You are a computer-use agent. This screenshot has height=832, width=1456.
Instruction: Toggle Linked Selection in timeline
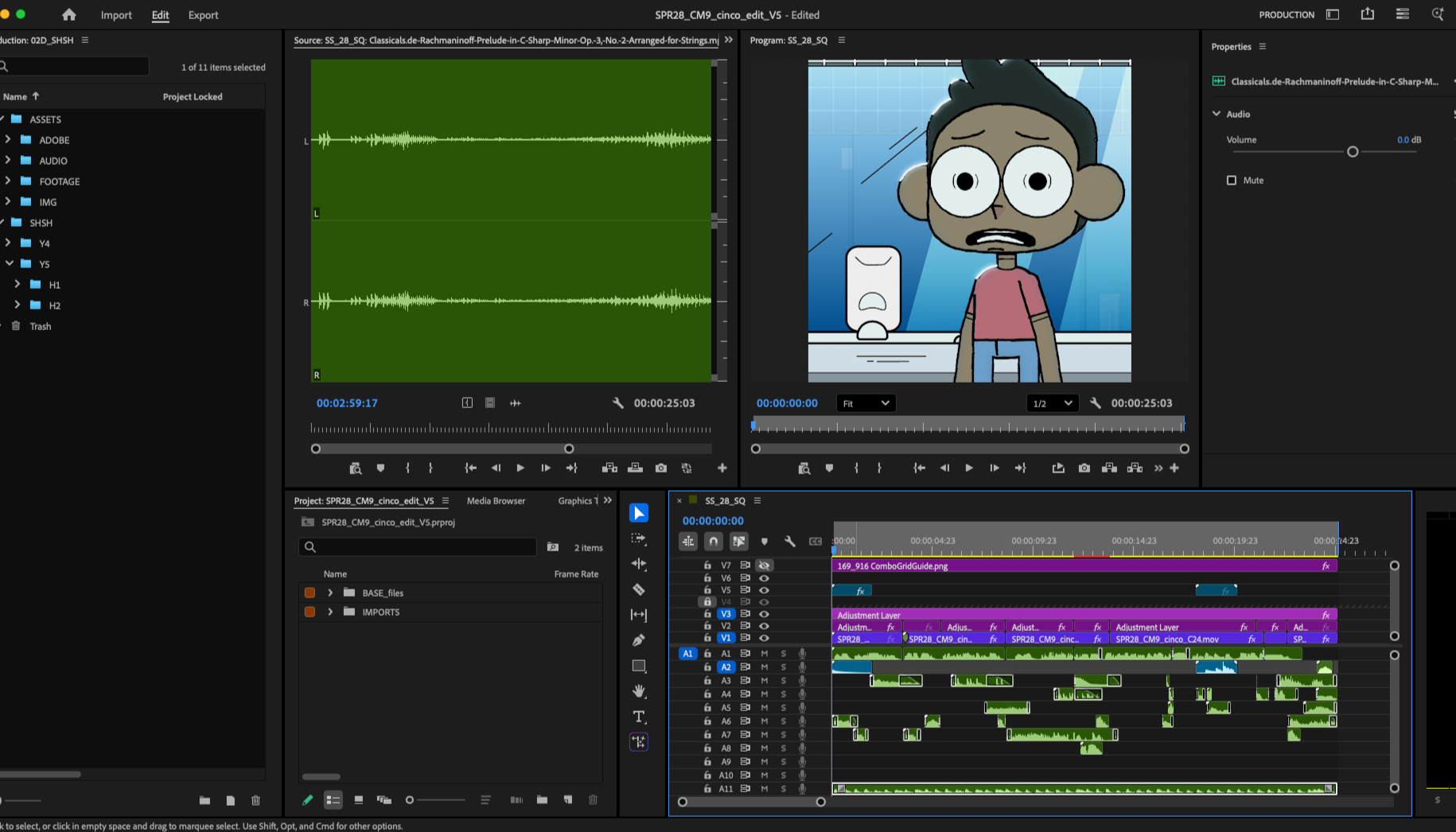click(739, 542)
